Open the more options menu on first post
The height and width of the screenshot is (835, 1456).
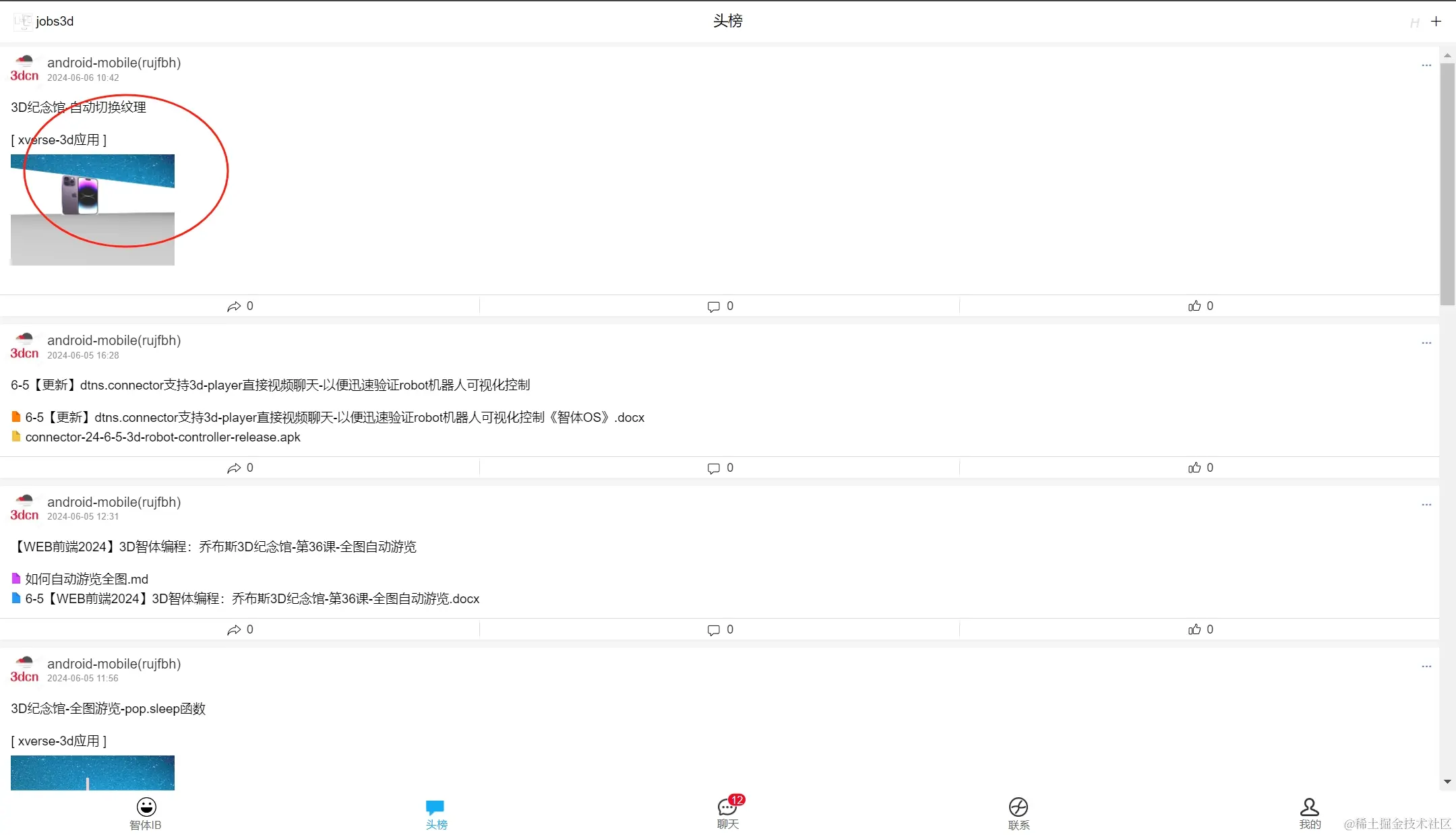1426,65
